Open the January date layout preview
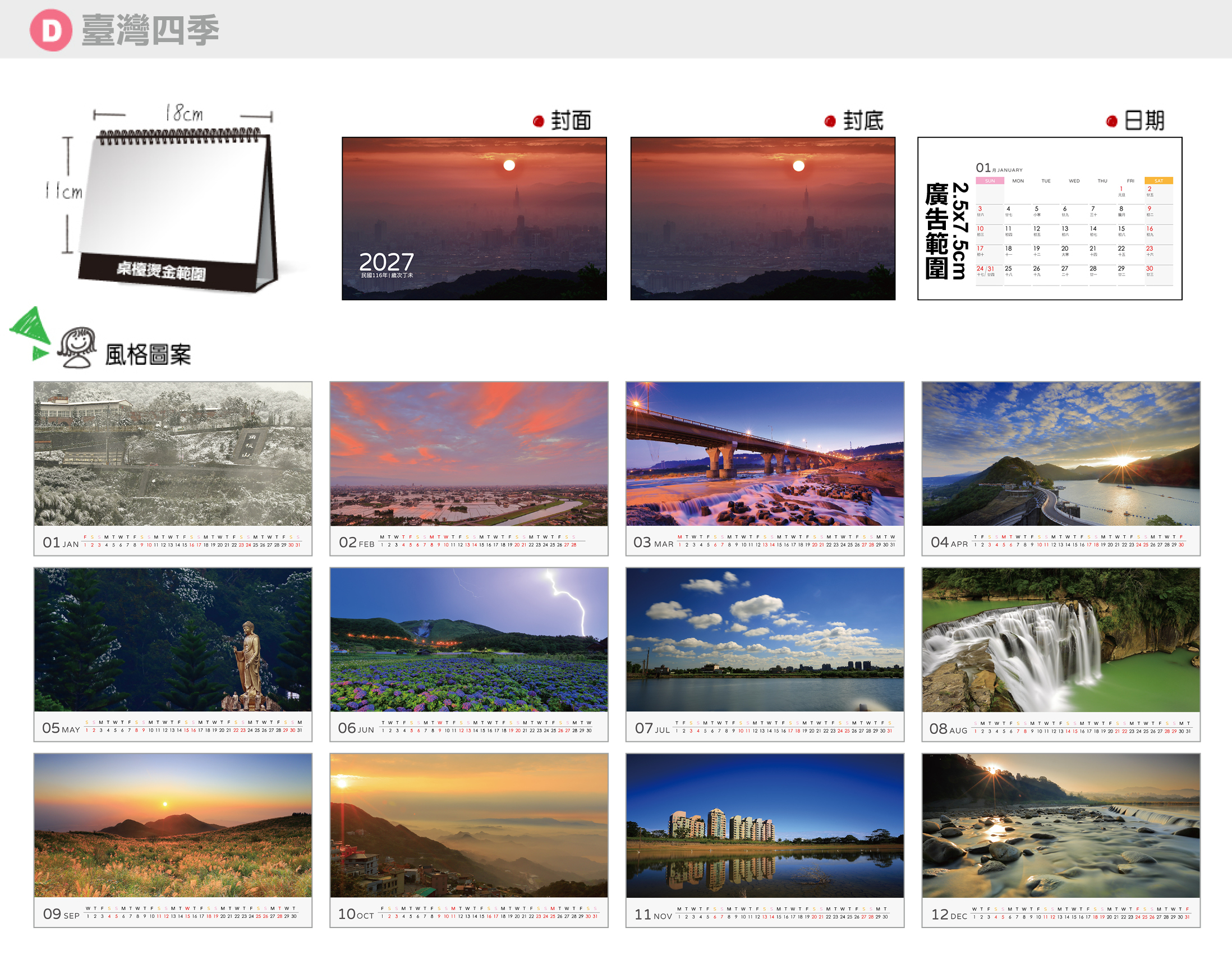Screen dimensions: 1232x955 tap(1050, 218)
